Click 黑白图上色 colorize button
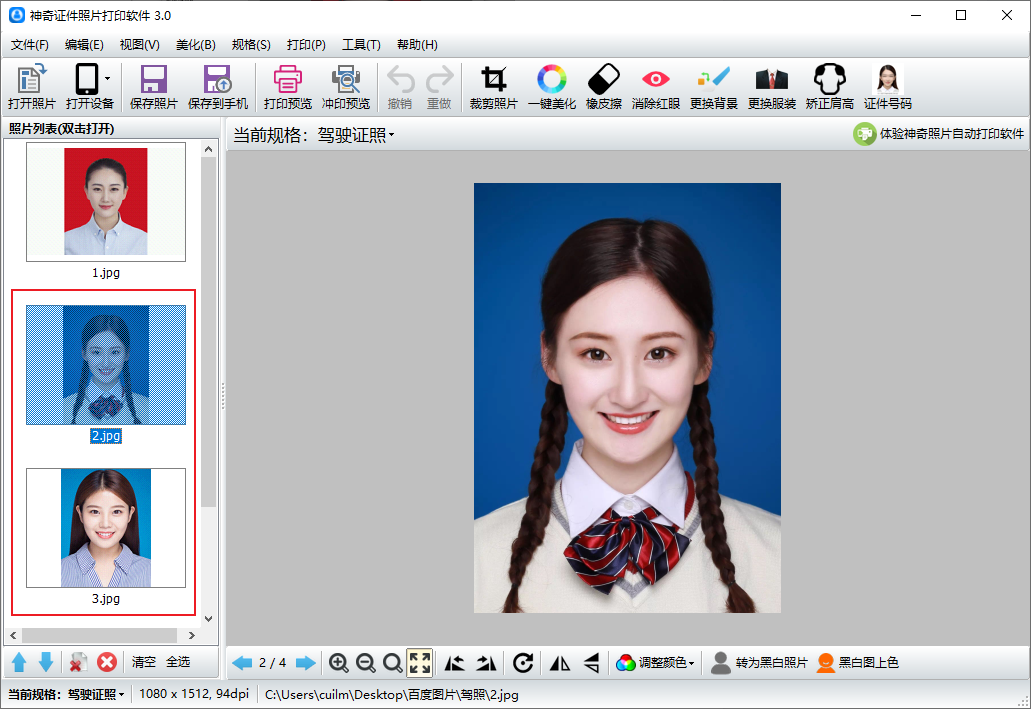 857,663
